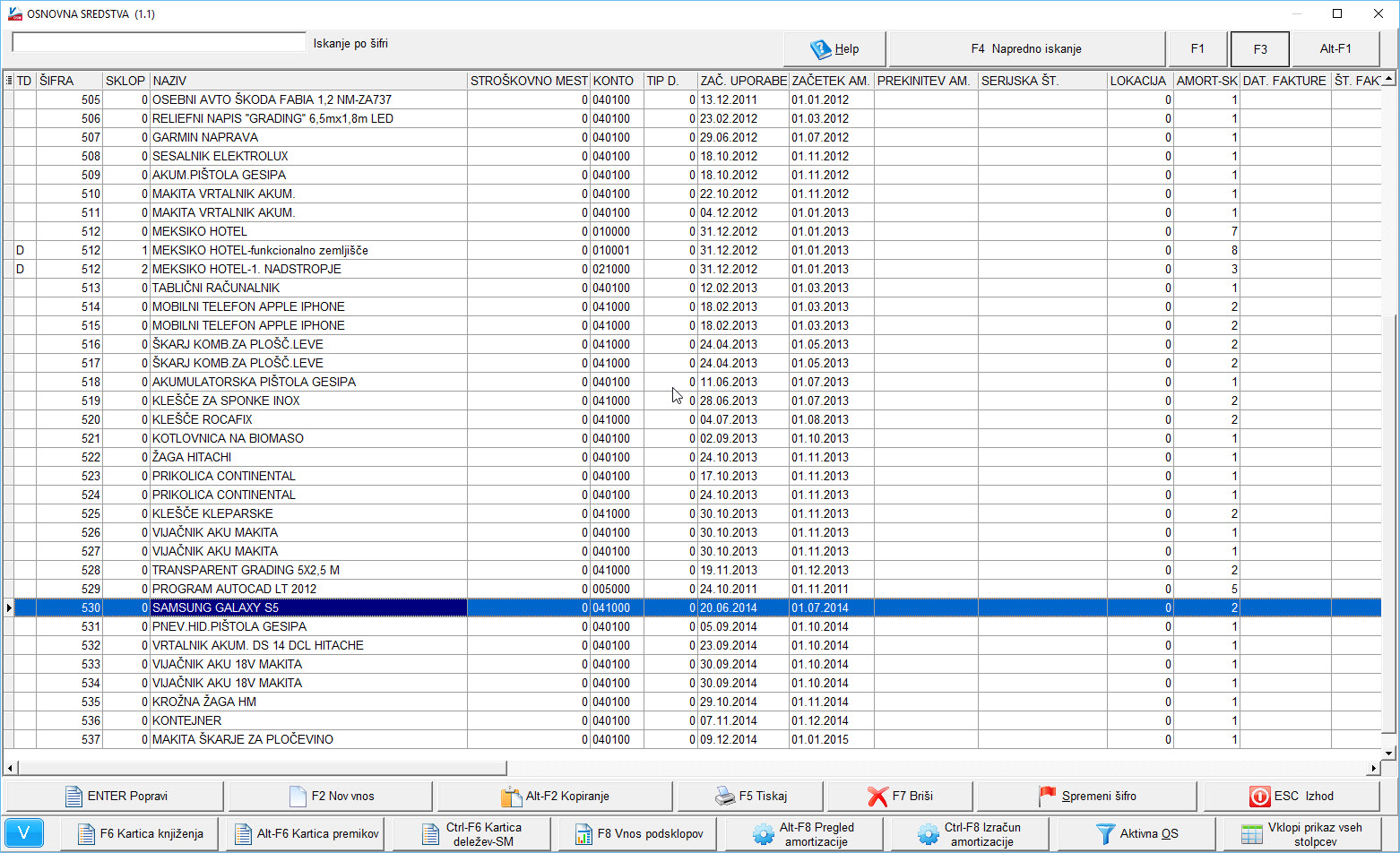Screen dimensions: 1400x853
Task: Click the F5 Tiskaj printer icon
Action: tap(724, 797)
